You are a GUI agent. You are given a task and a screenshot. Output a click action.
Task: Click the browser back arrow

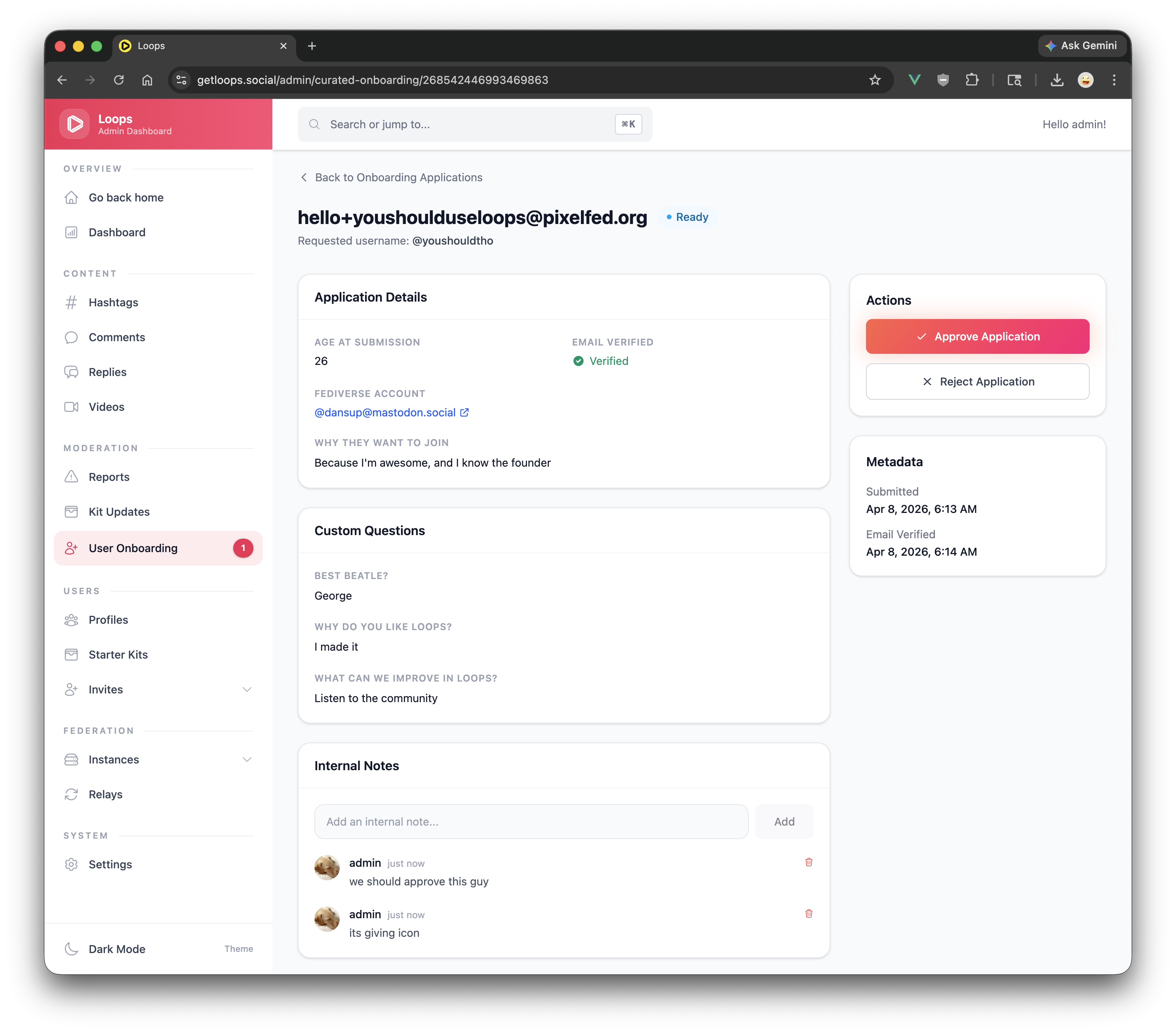(62, 80)
